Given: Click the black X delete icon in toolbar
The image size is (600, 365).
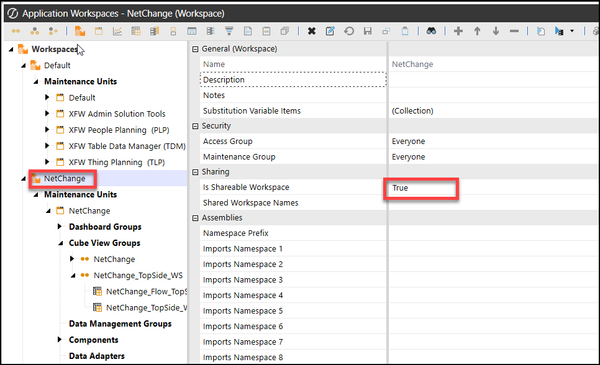Looking at the screenshot, I should (311, 31).
